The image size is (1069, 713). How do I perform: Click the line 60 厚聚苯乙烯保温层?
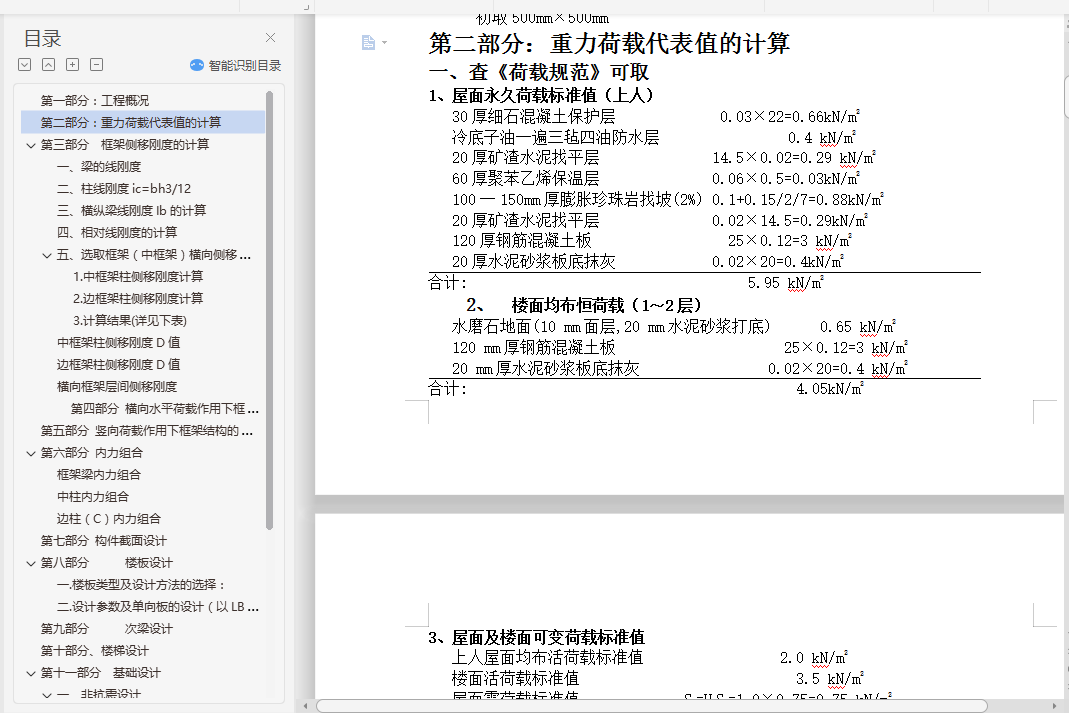point(526,179)
